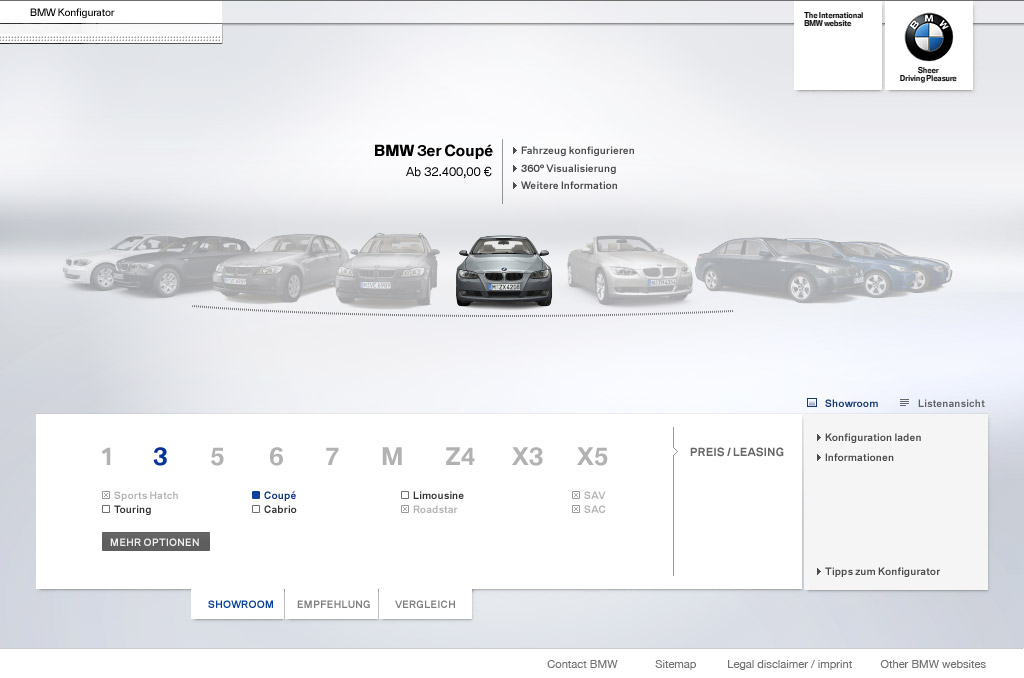Check the Limousine checkbox
This screenshot has height=678, width=1024.
coord(405,495)
